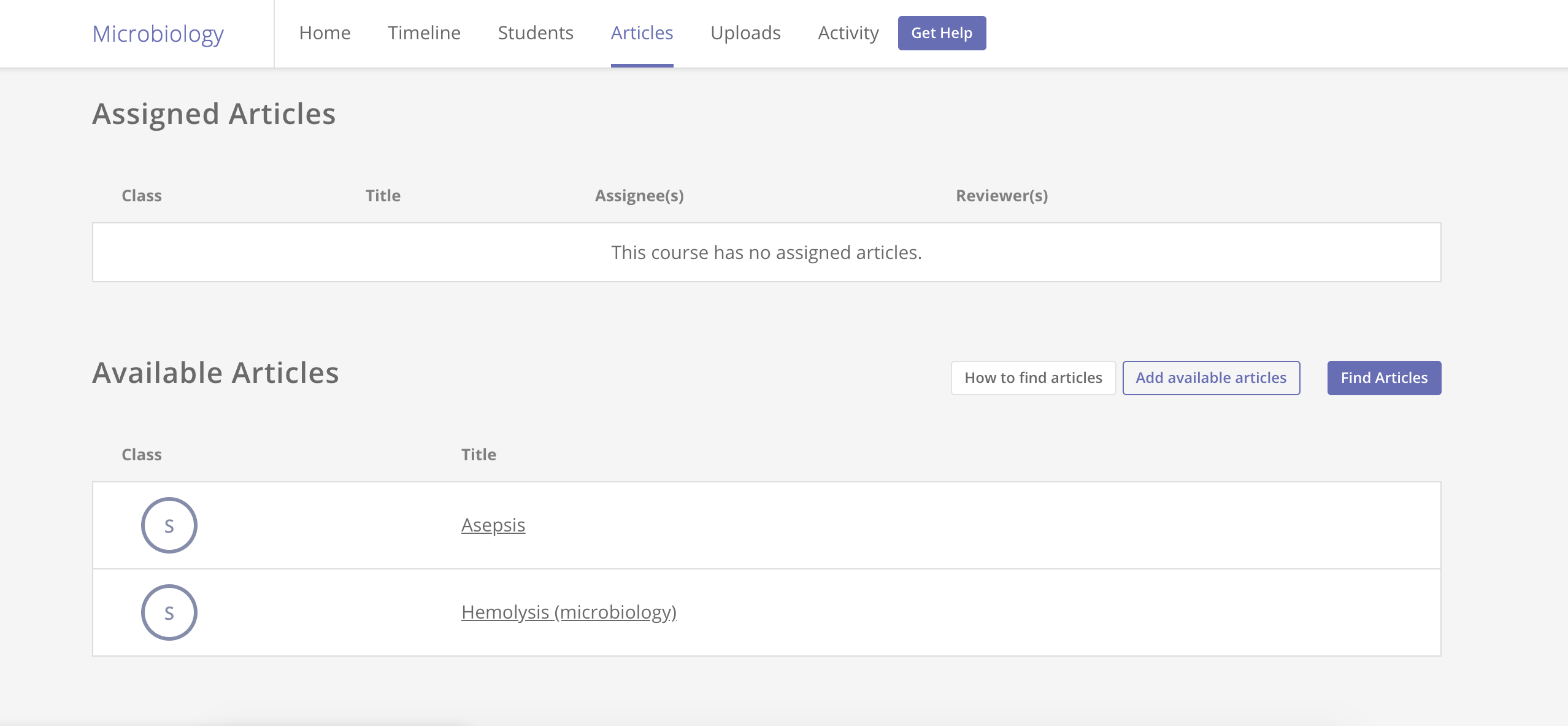Click the Timeline menu item
The height and width of the screenshot is (726, 1568).
[x=424, y=32]
